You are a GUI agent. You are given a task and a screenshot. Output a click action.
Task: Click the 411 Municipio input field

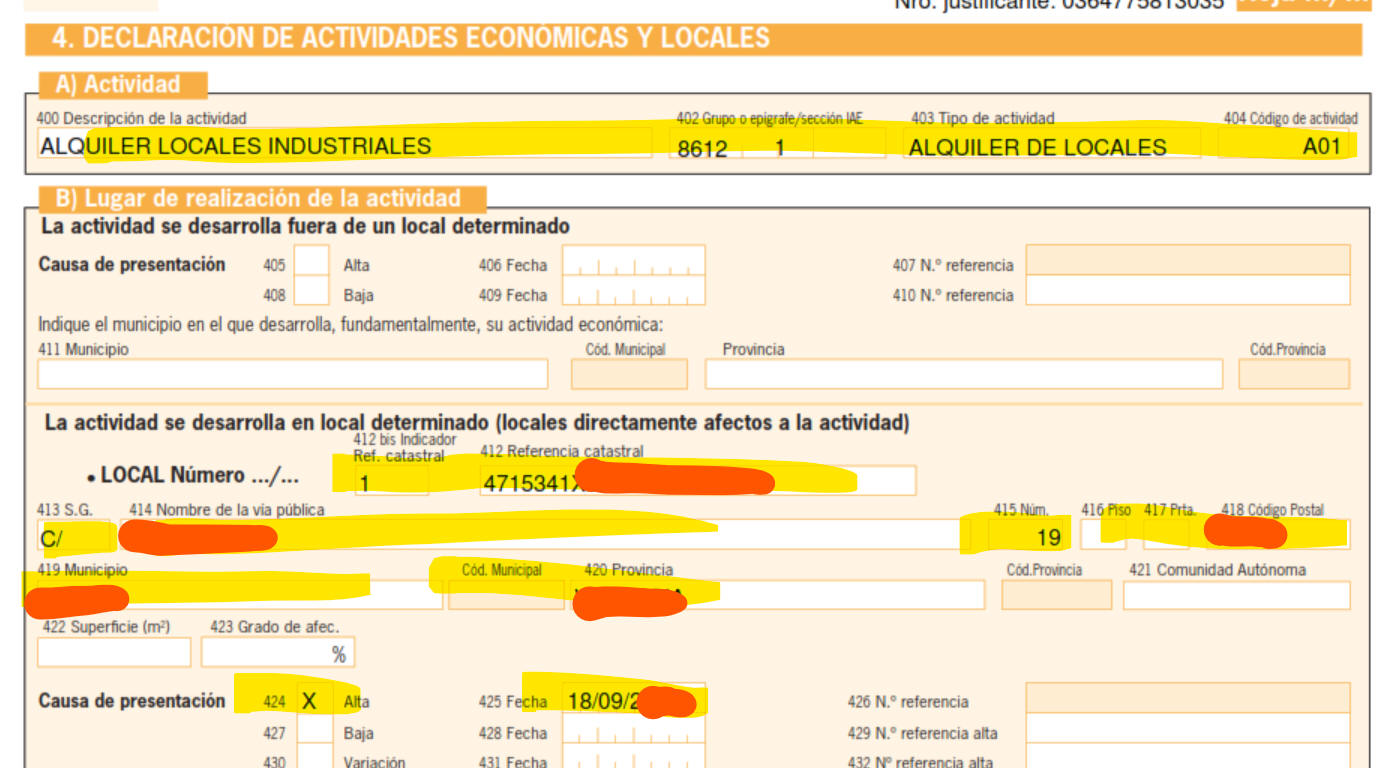coord(292,374)
